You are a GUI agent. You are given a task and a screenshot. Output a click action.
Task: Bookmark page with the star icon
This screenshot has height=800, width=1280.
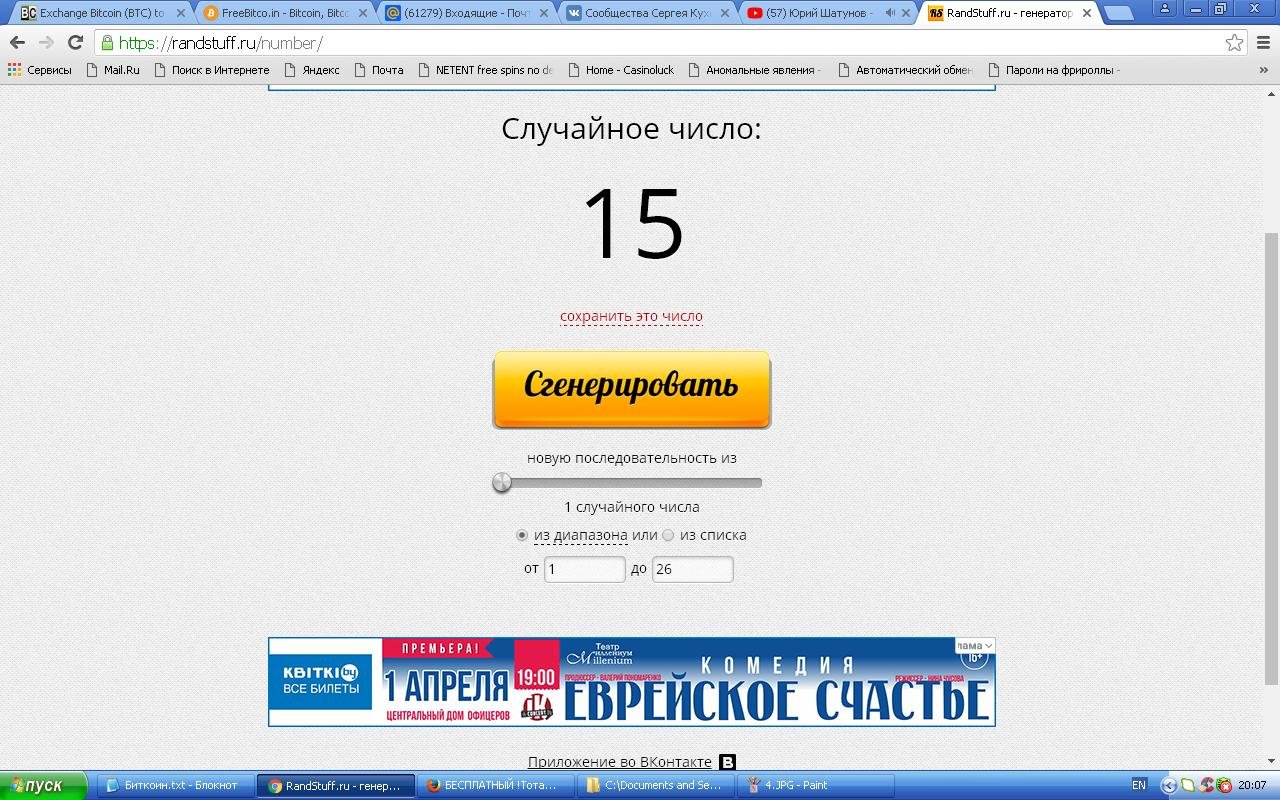[1234, 43]
